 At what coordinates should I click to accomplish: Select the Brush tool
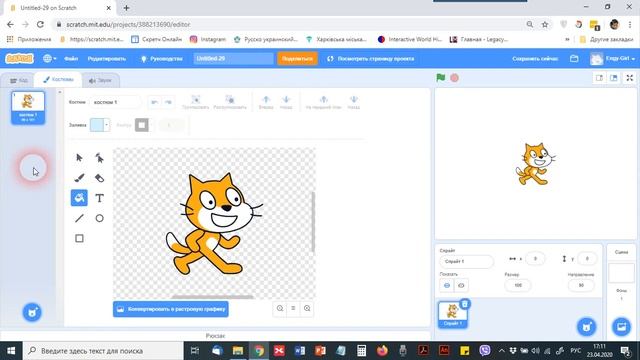pos(79,178)
